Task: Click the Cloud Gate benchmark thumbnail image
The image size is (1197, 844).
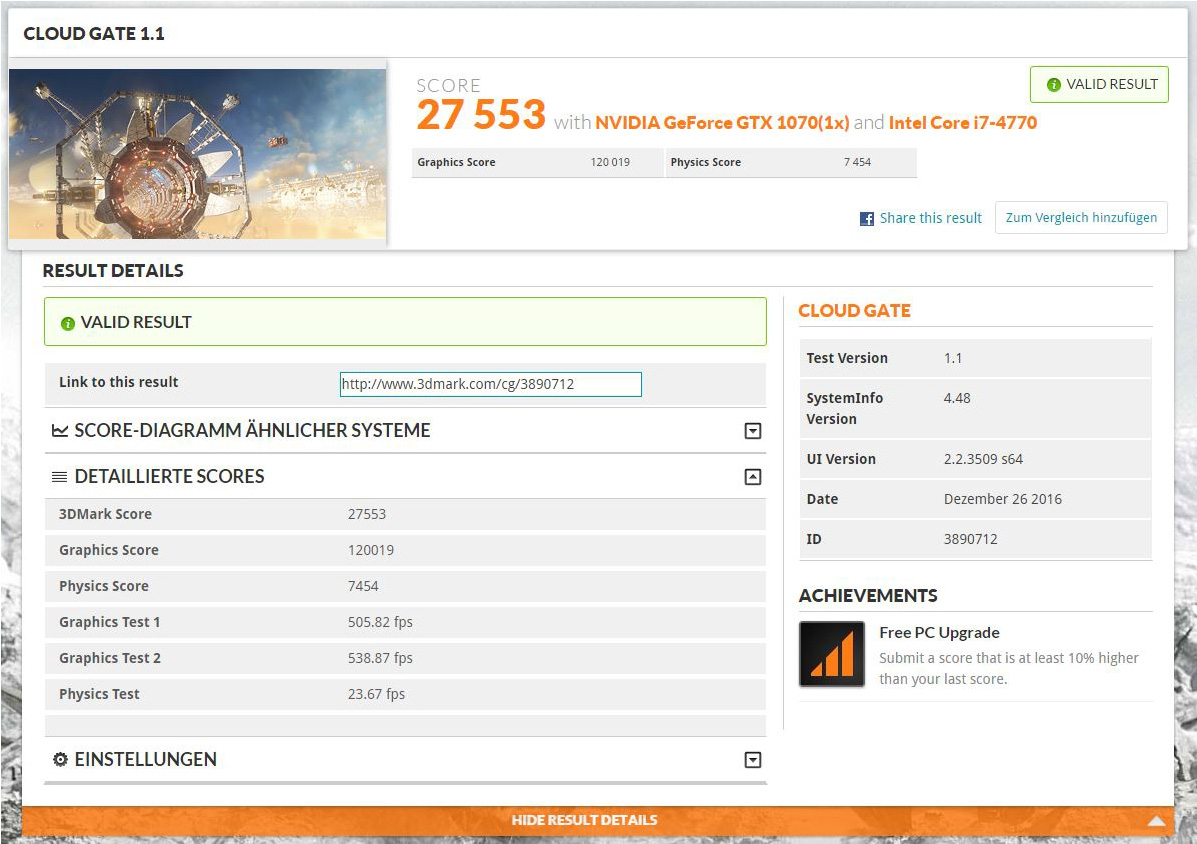Action: pyautogui.click(x=197, y=154)
